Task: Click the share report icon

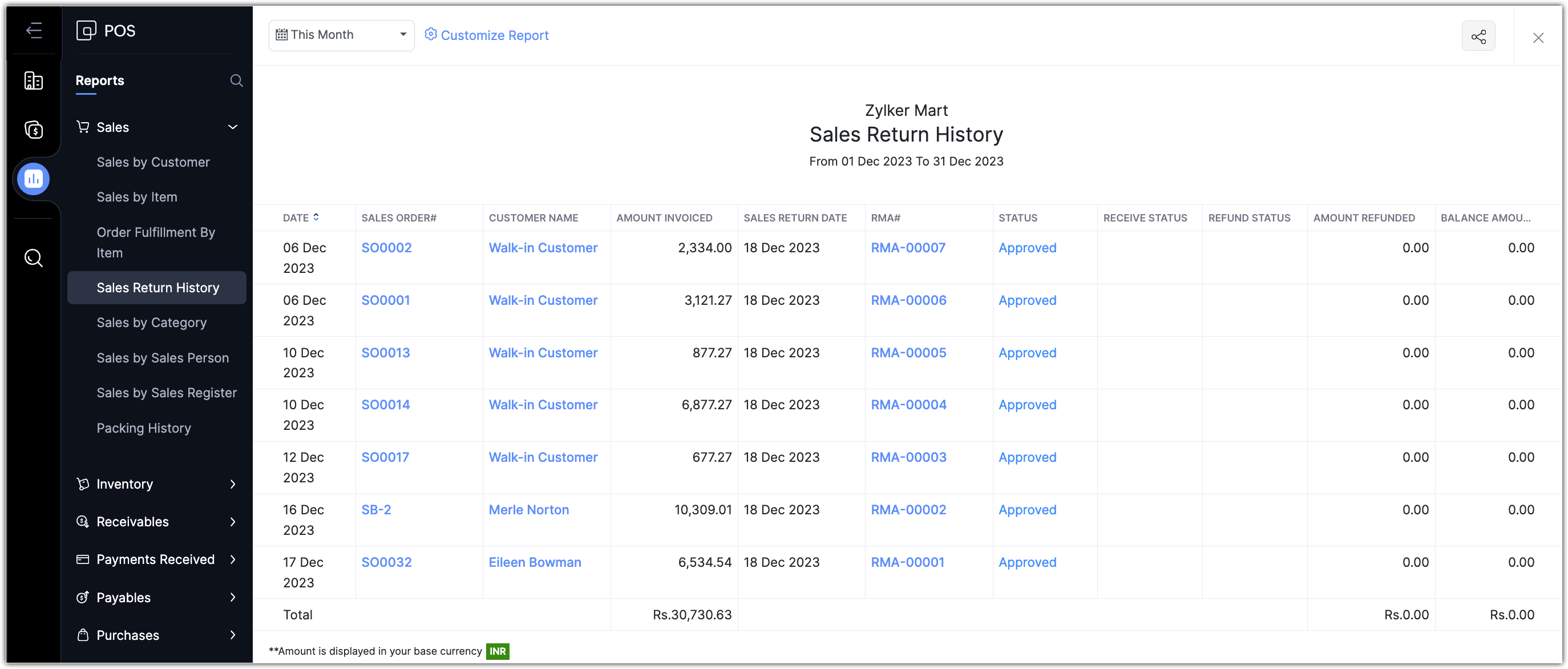Action: click(x=1478, y=37)
